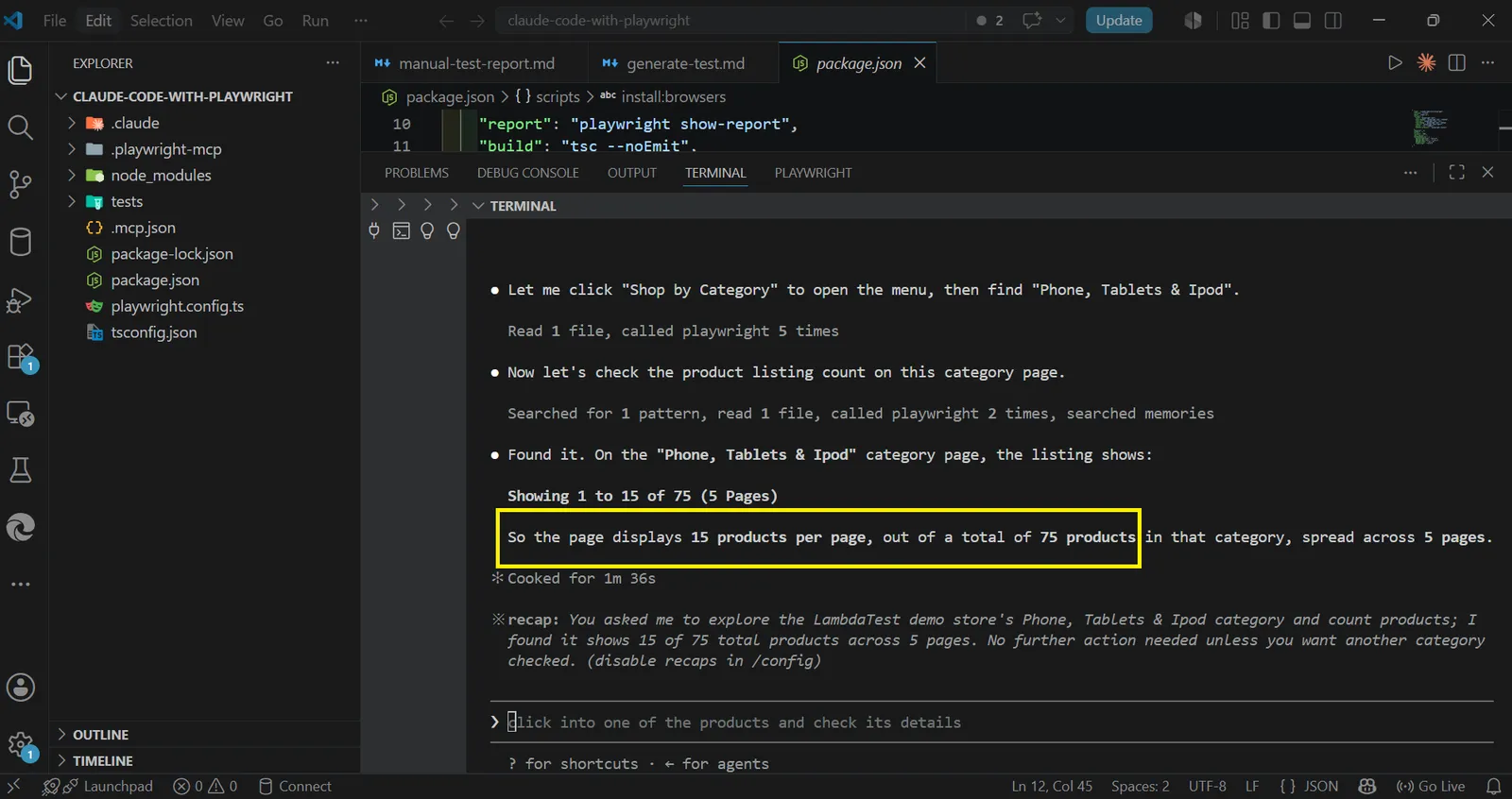Open the Search view in activity bar

click(20, 127)
